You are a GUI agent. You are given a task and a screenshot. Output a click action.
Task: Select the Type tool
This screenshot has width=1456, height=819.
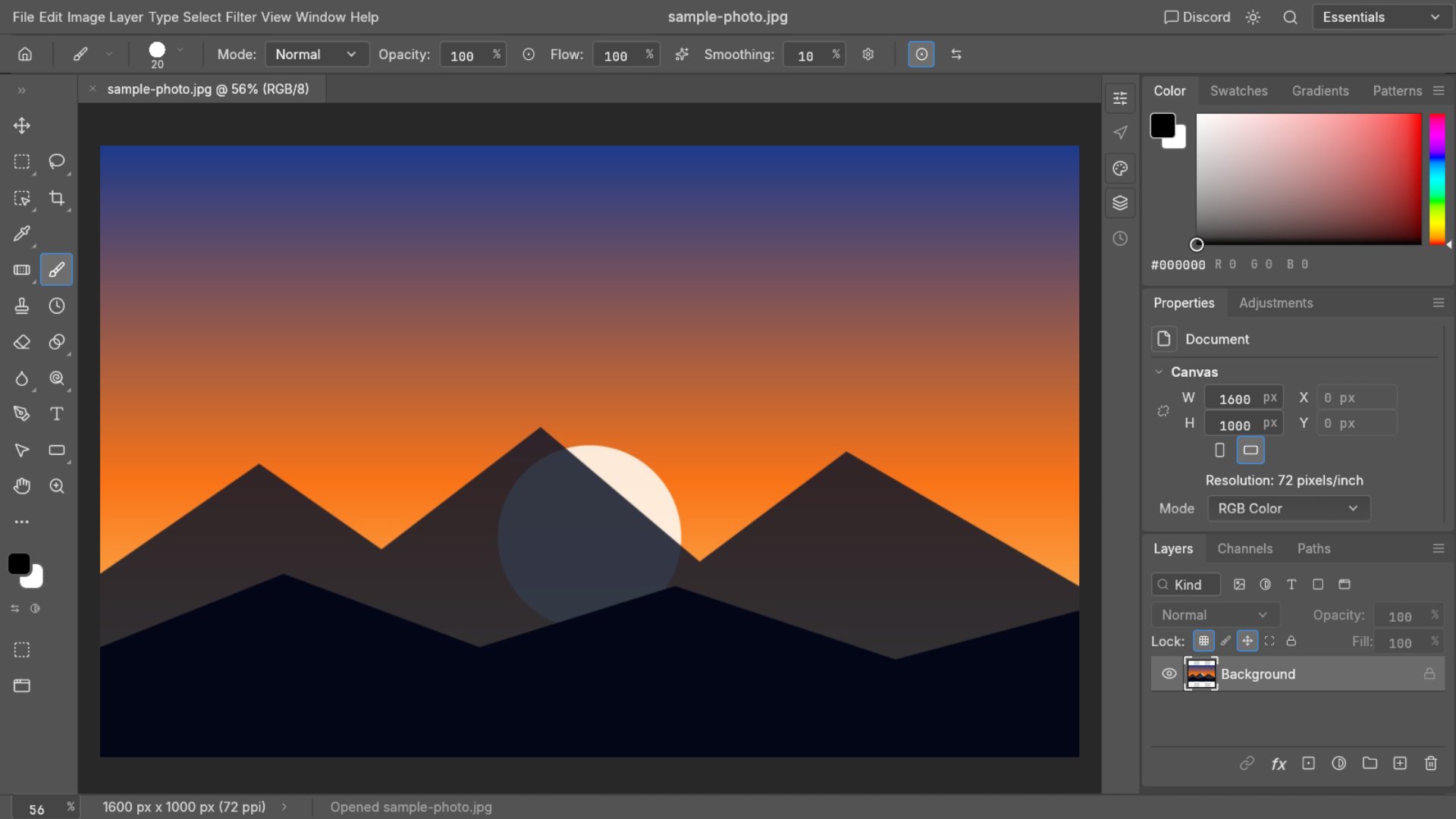pos(57,414)
